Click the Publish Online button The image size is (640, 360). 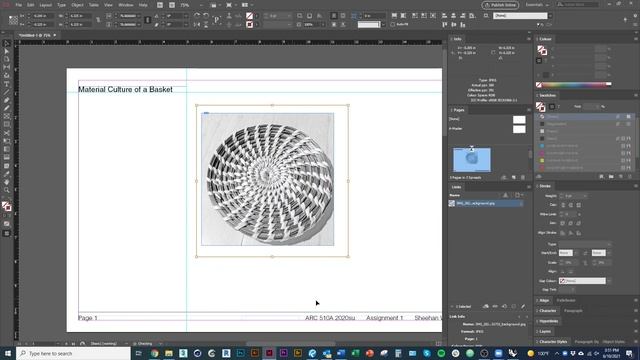pyautogui.click(x=500, y=5)
